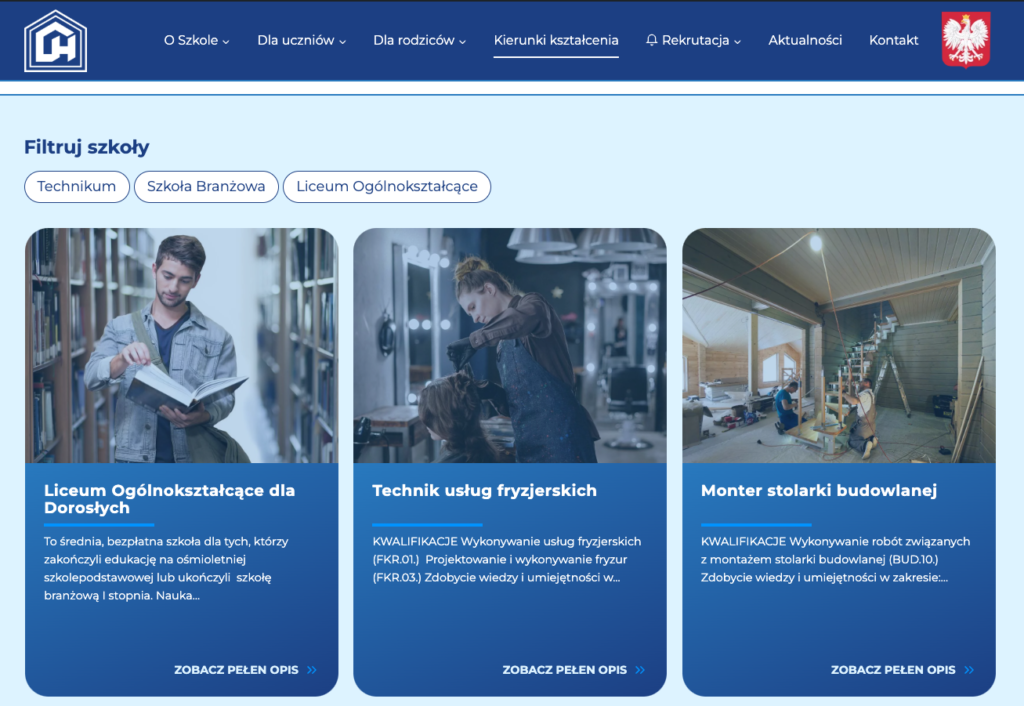Click the Polish eagle emblem

pyautogui.click(x=965, y=40)
